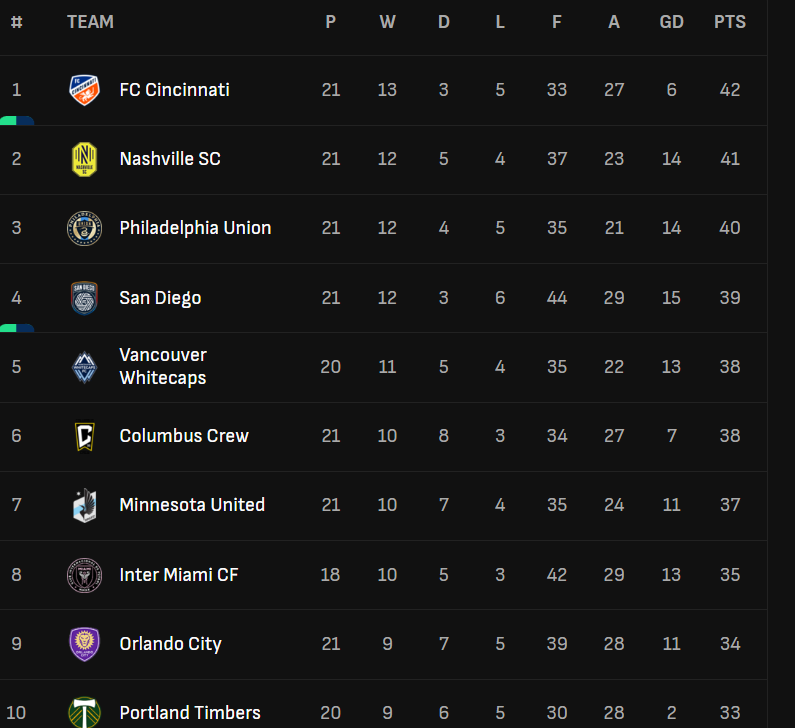Click the Minnesota United crest
The width and height of the screenshot is (795, 728).
click(x=84, y=505)
